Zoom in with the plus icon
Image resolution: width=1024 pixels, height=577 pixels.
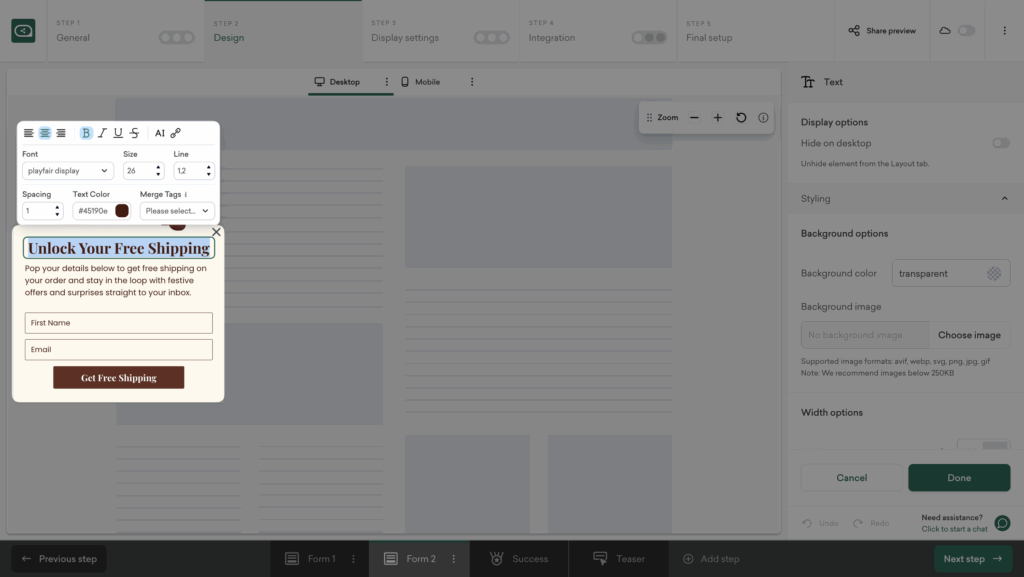(x=717, y=118)
